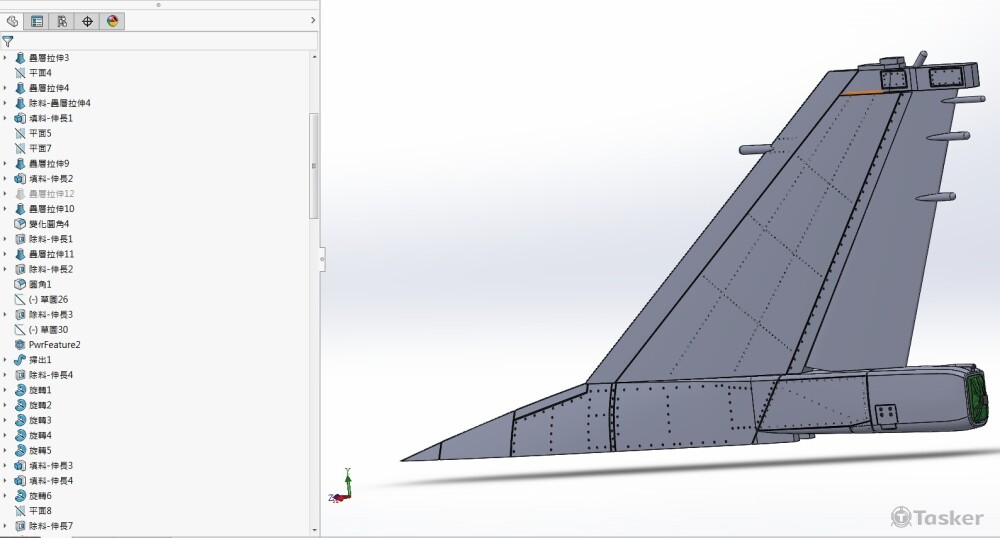The width and height of the screenshot is (1000, 538).
Task: Open the FeatureManager design tree tab
Action: point(13,20)
